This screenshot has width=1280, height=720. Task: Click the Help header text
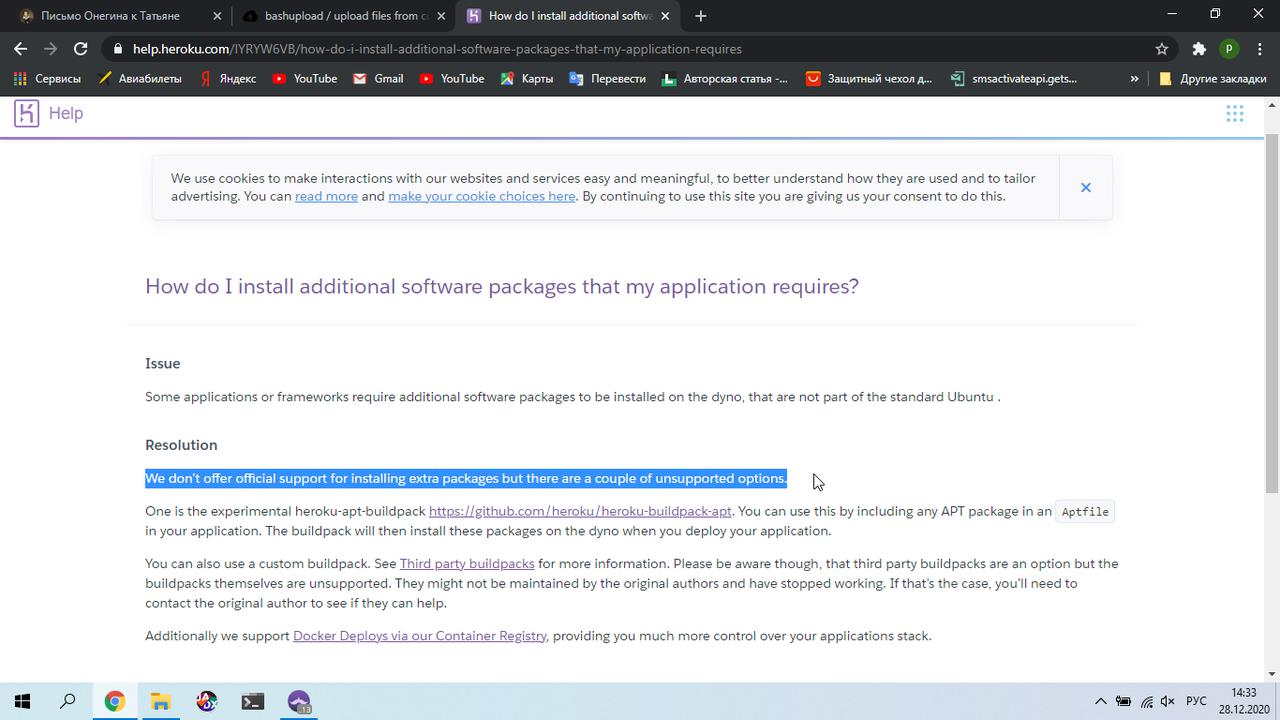click(66, 113)
